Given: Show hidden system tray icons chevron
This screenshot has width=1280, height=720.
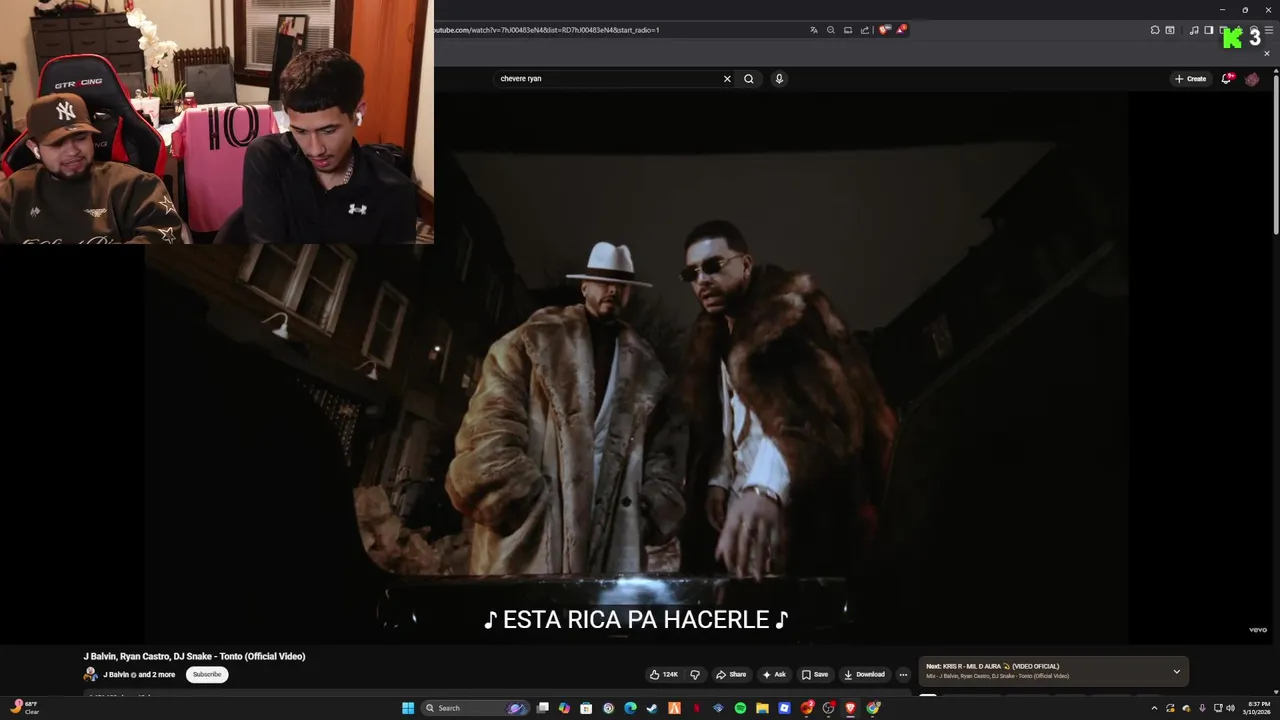Looking at the screenshot, I should 1154,708.
